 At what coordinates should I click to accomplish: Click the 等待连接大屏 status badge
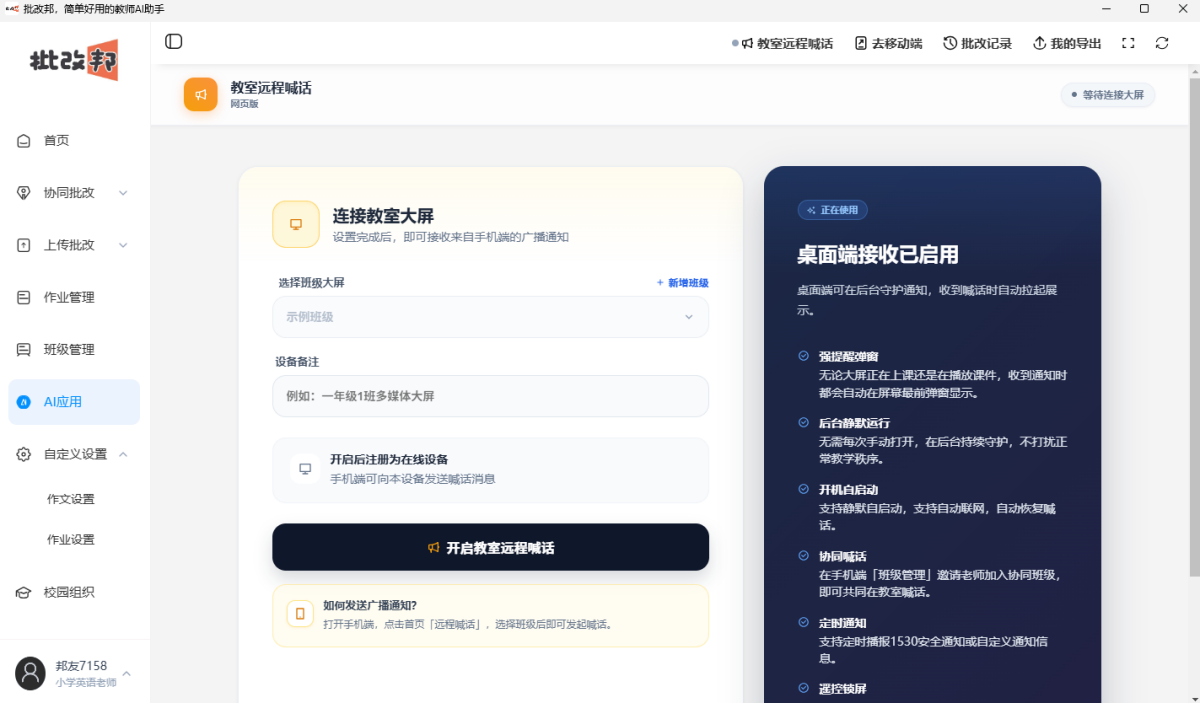coord(1108,95)
